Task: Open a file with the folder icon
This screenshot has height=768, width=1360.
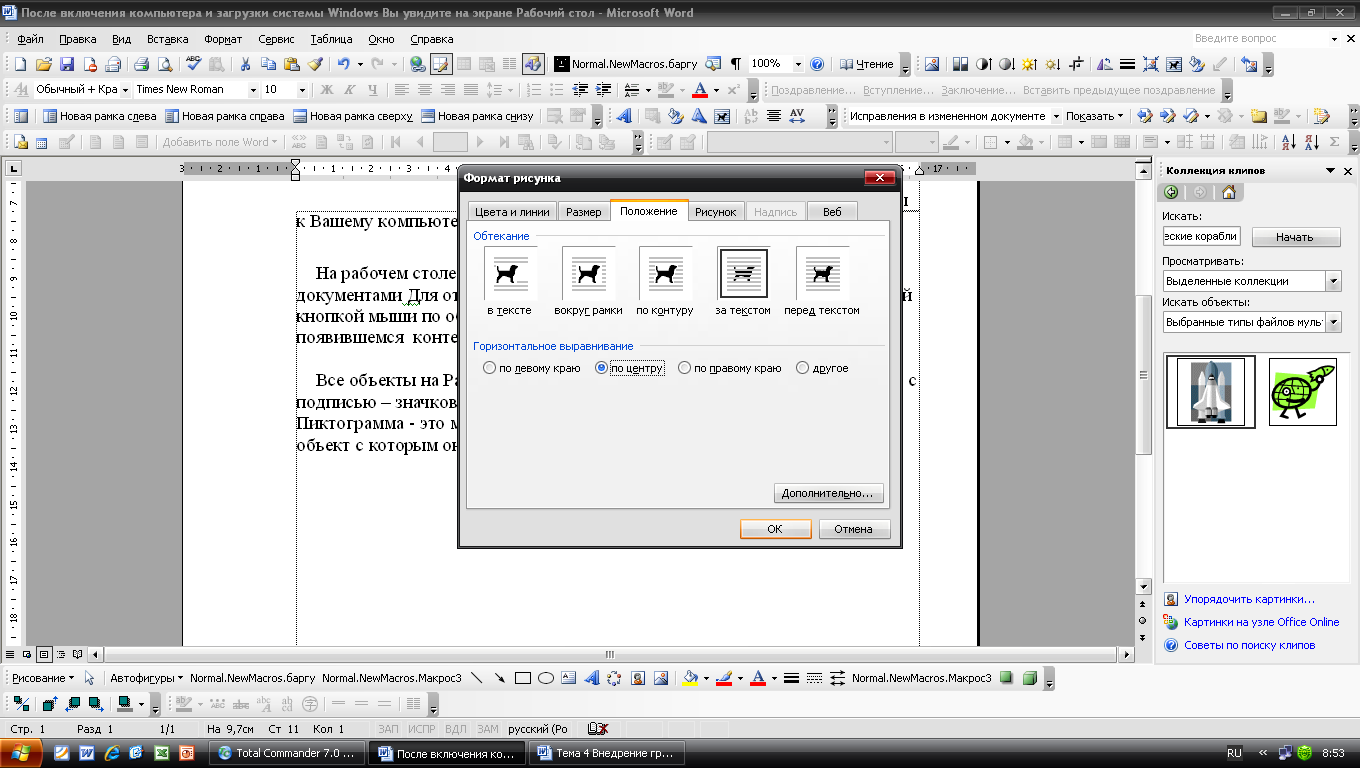Action: point(43,64)
